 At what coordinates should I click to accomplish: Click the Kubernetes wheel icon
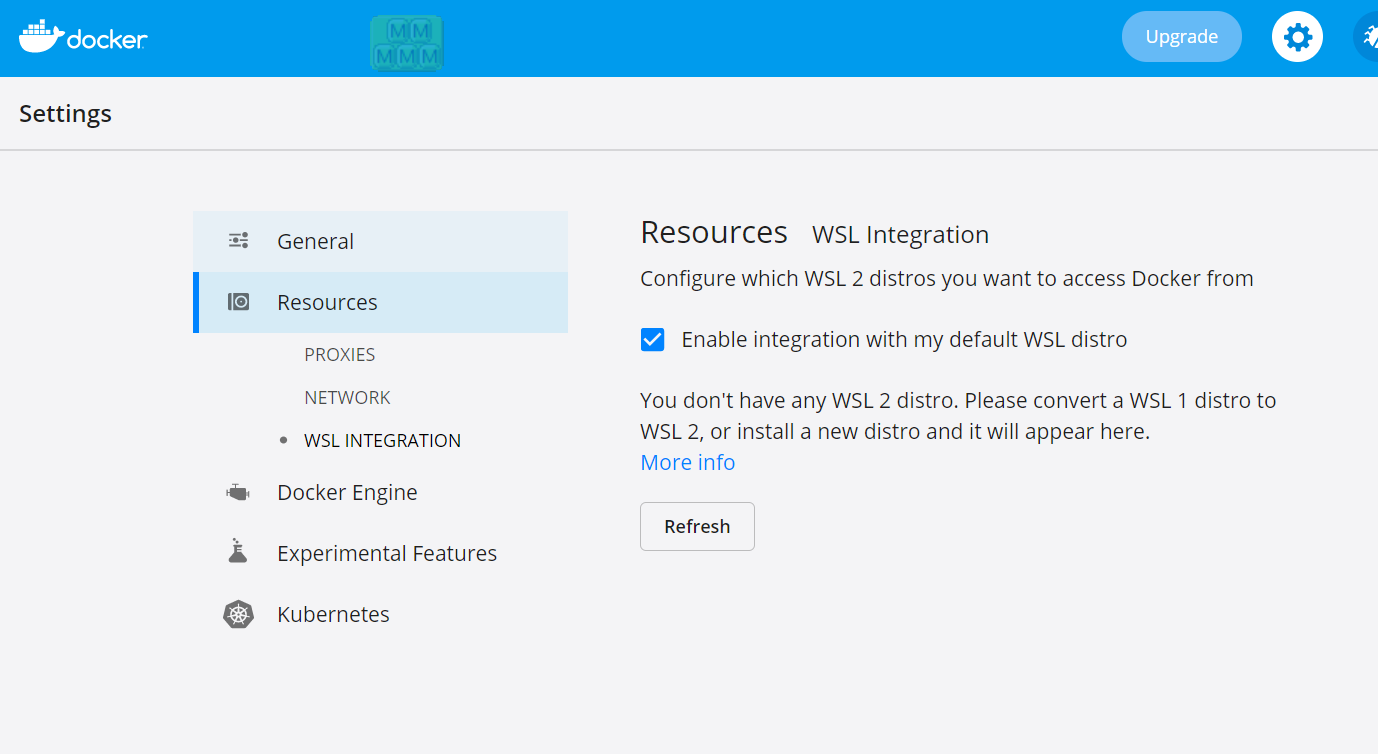click(237, 614)
